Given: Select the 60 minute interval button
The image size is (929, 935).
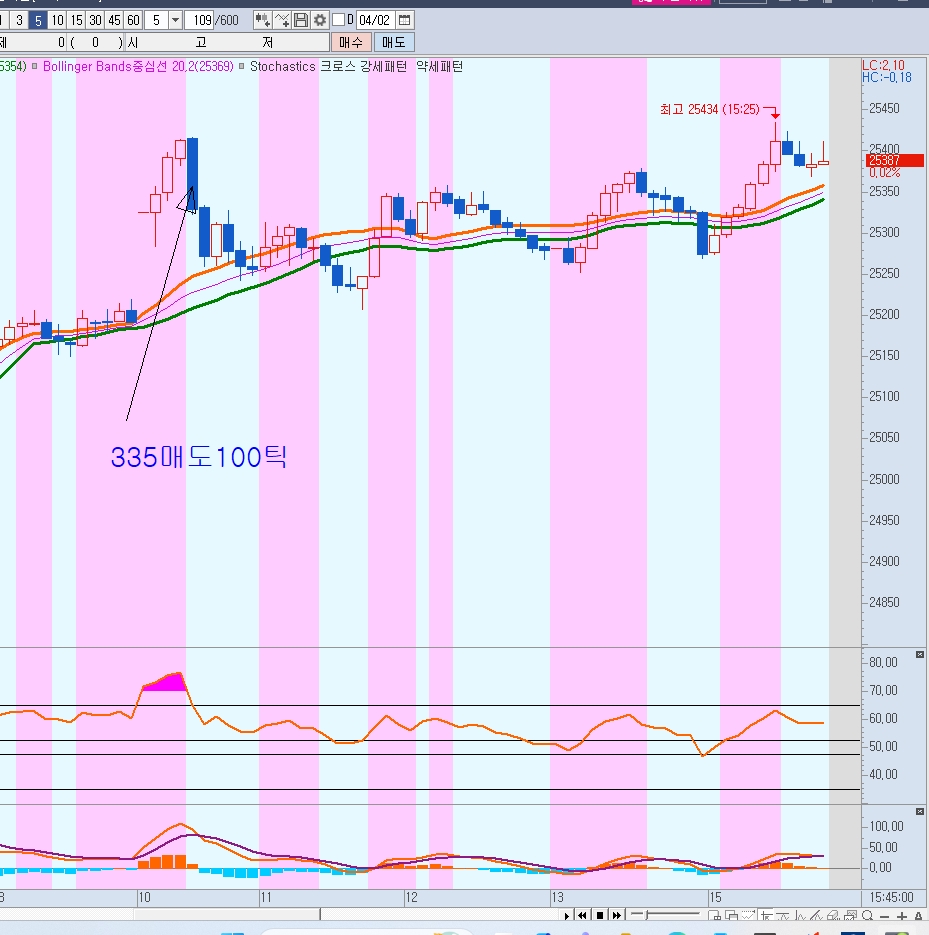Looking at the screenshot, I should tap(133, 20).
